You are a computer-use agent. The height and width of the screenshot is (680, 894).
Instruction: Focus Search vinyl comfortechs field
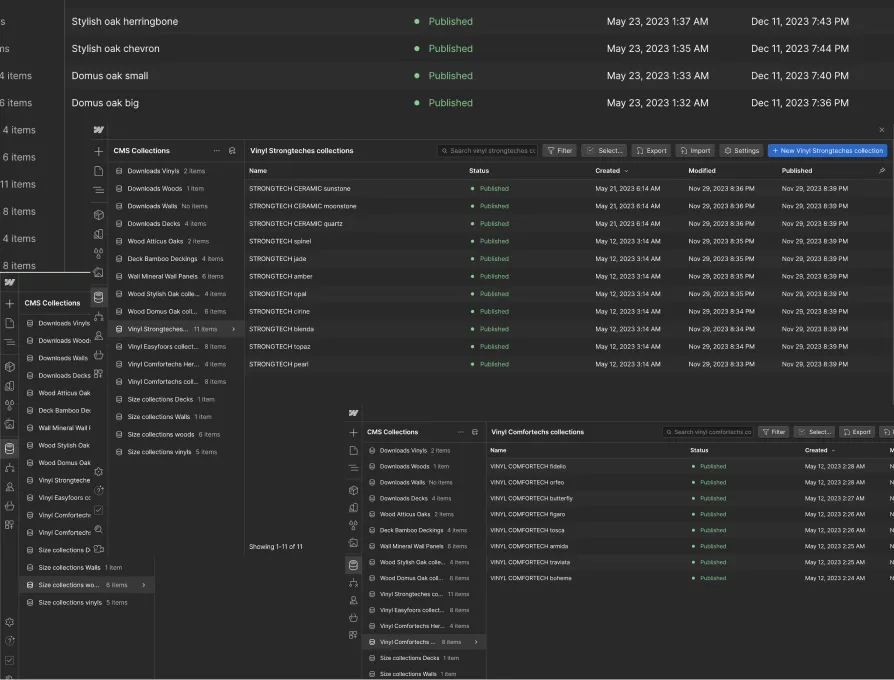pos(708,432)
